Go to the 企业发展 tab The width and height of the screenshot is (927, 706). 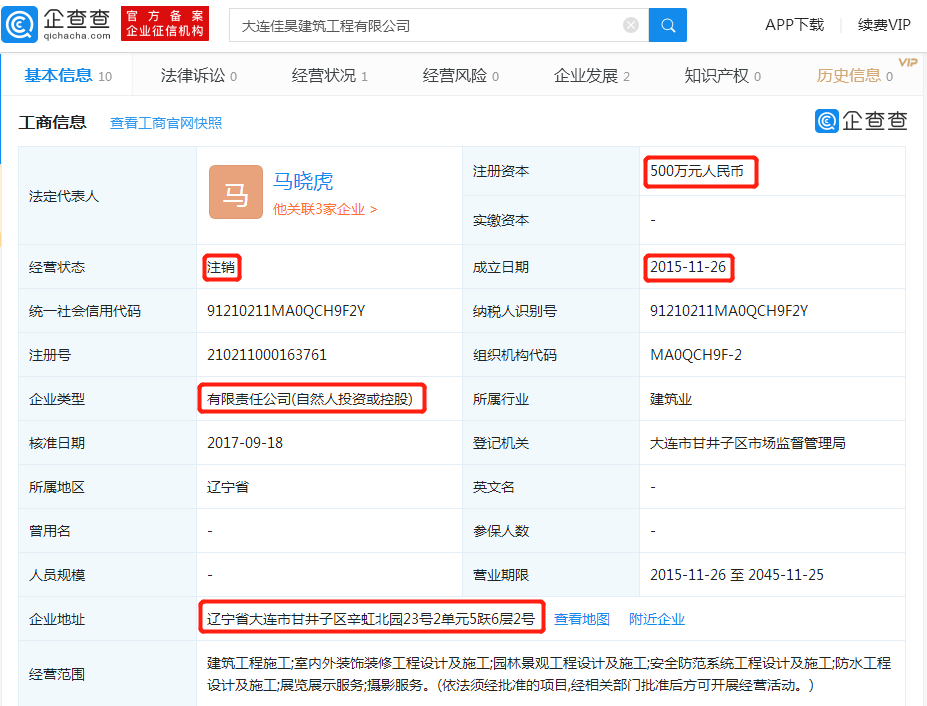click(592, 76)
